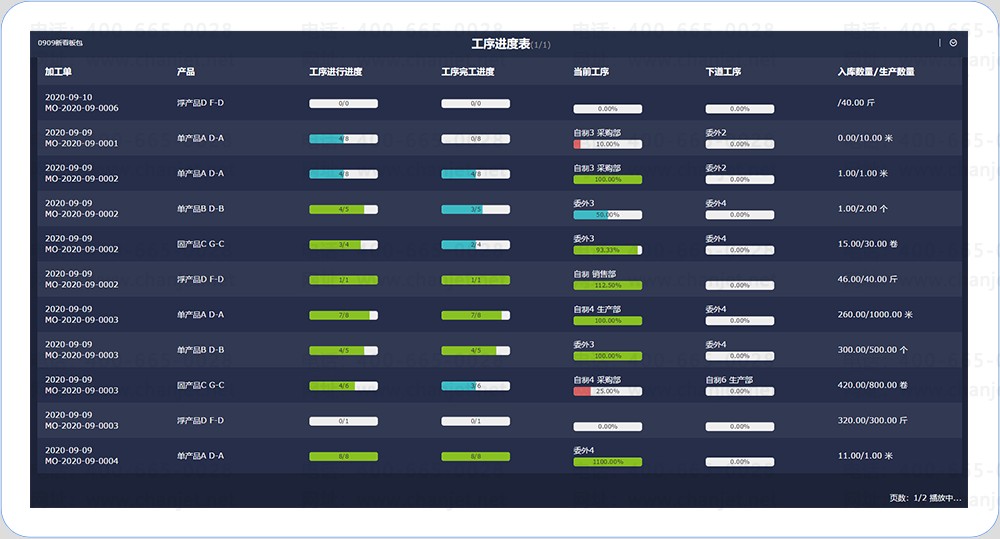Click the 工序完工进度 column header
This screenshot has height=539, width=1000.
pyautogui.click(x=467, y=71)
